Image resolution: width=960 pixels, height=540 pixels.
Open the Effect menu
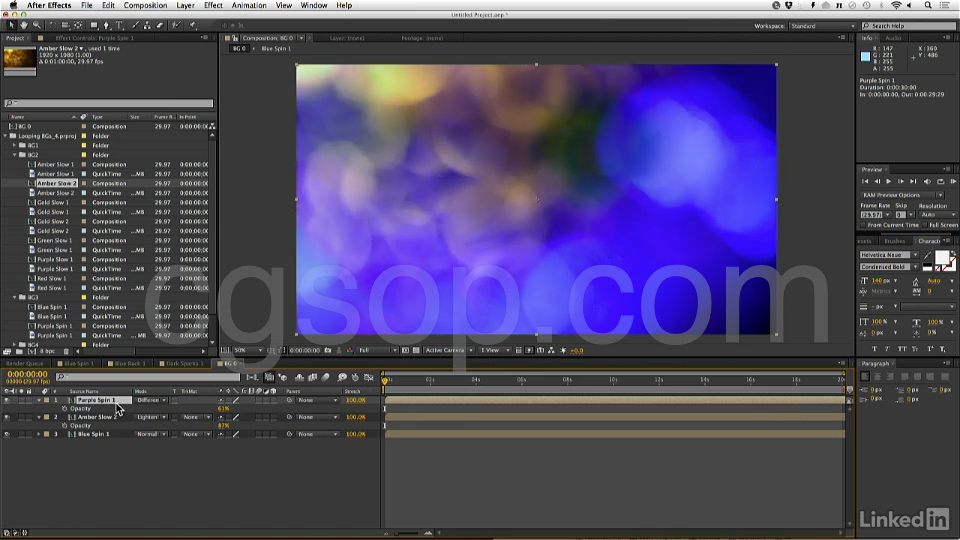point(213,6)
